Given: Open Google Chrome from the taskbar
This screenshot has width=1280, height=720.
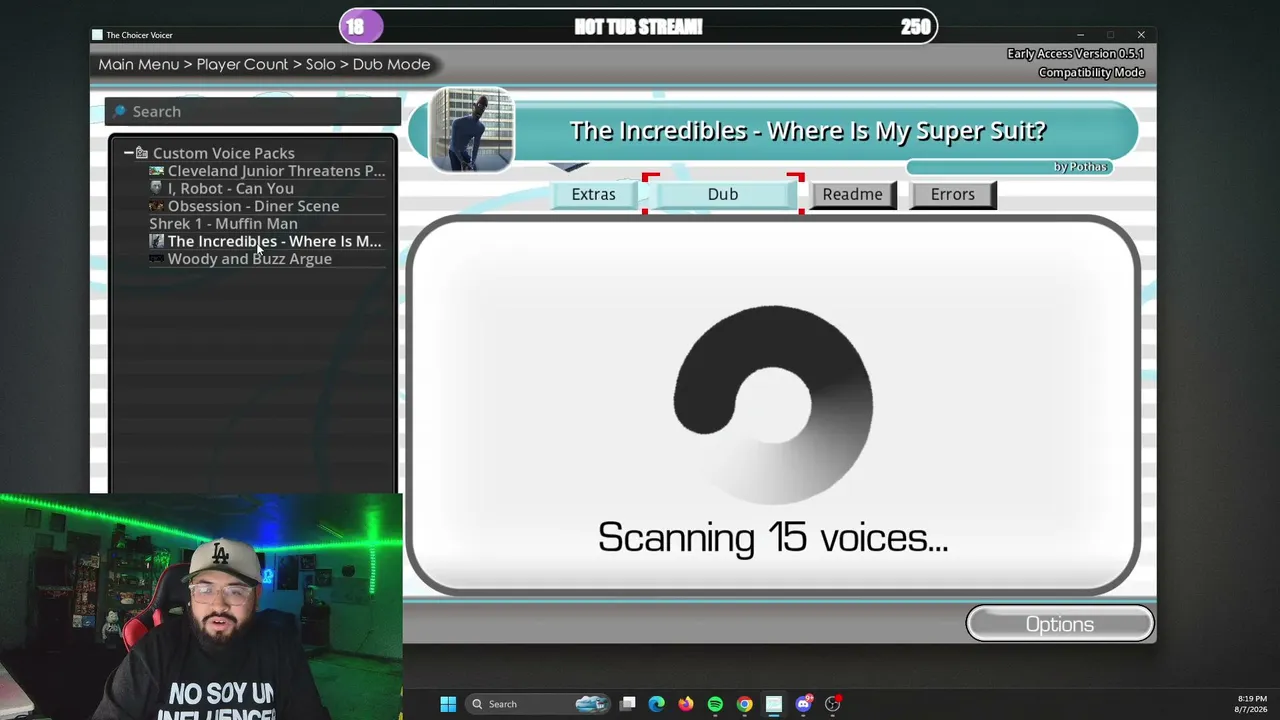Looking at the screenshot, I should [744, 704].
